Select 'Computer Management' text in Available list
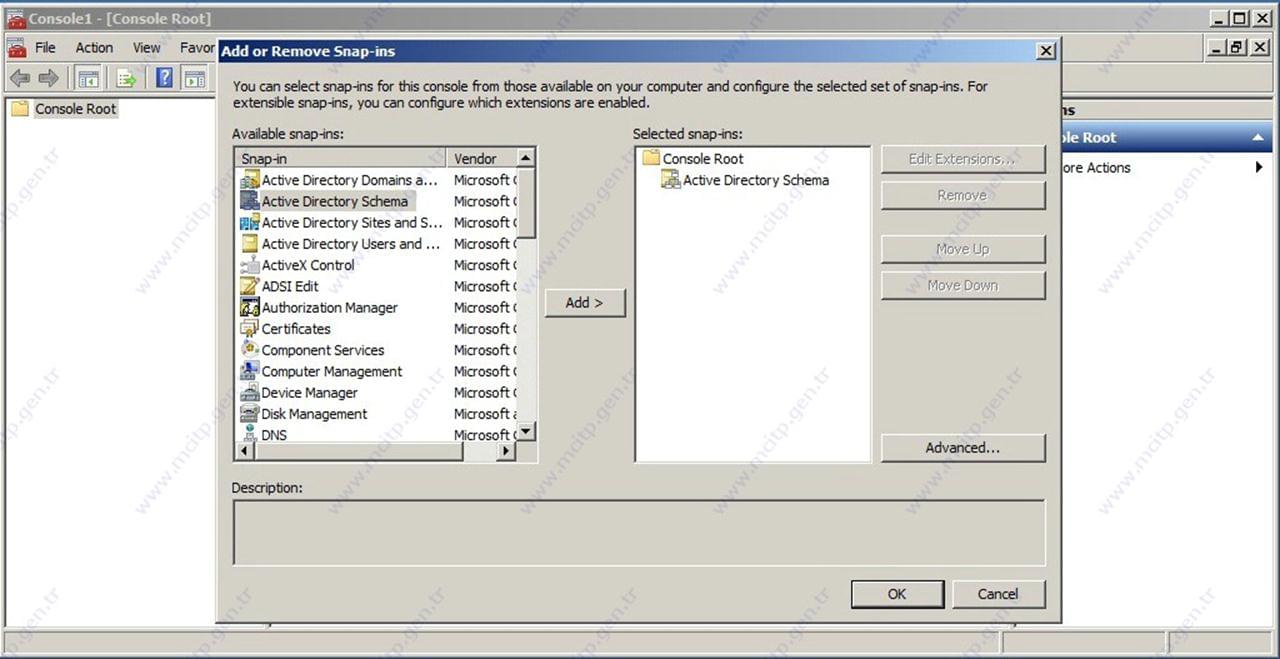 [x=332, y=371]
